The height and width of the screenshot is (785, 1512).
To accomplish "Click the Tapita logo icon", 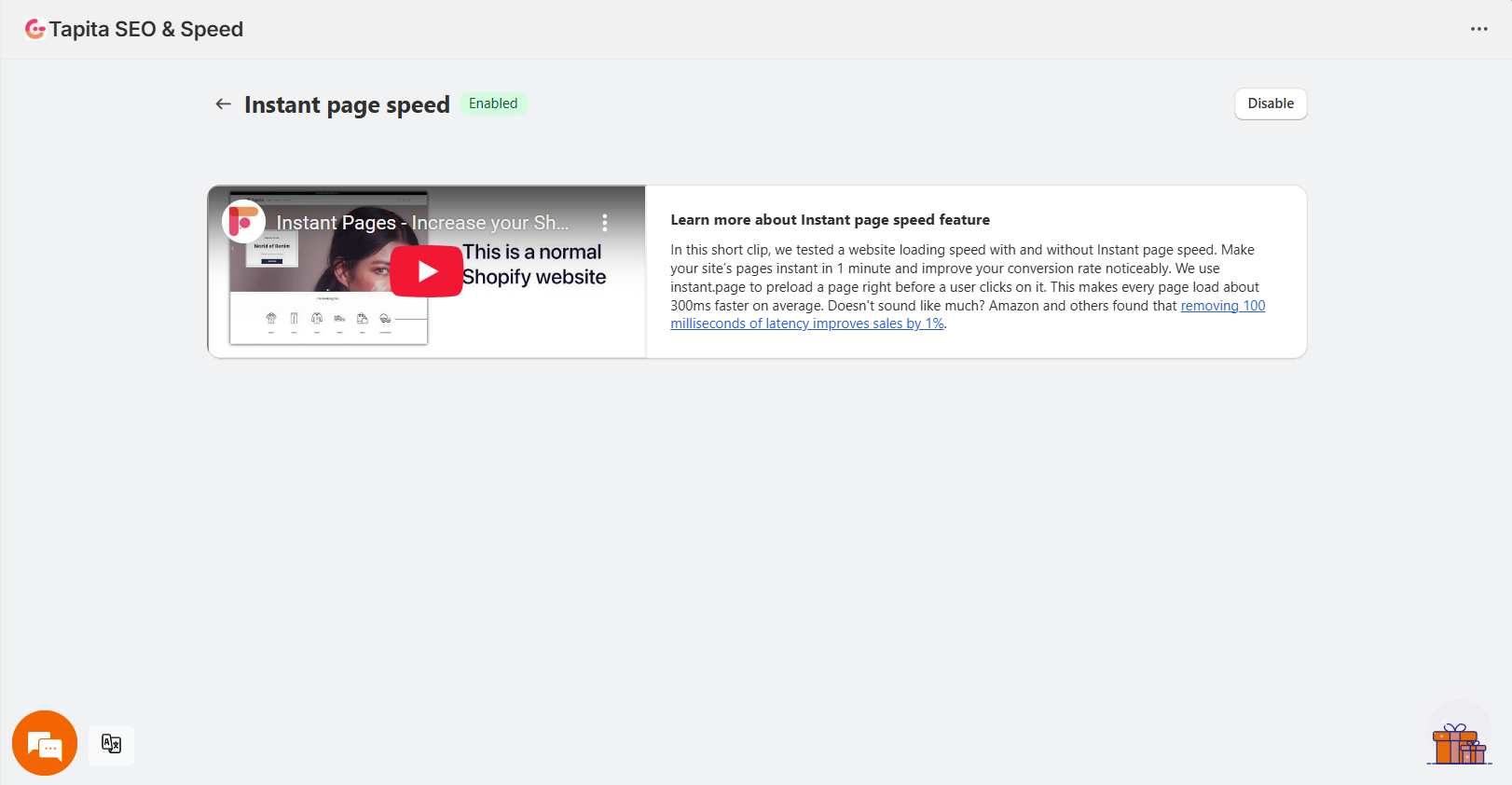I will [35, 30].
